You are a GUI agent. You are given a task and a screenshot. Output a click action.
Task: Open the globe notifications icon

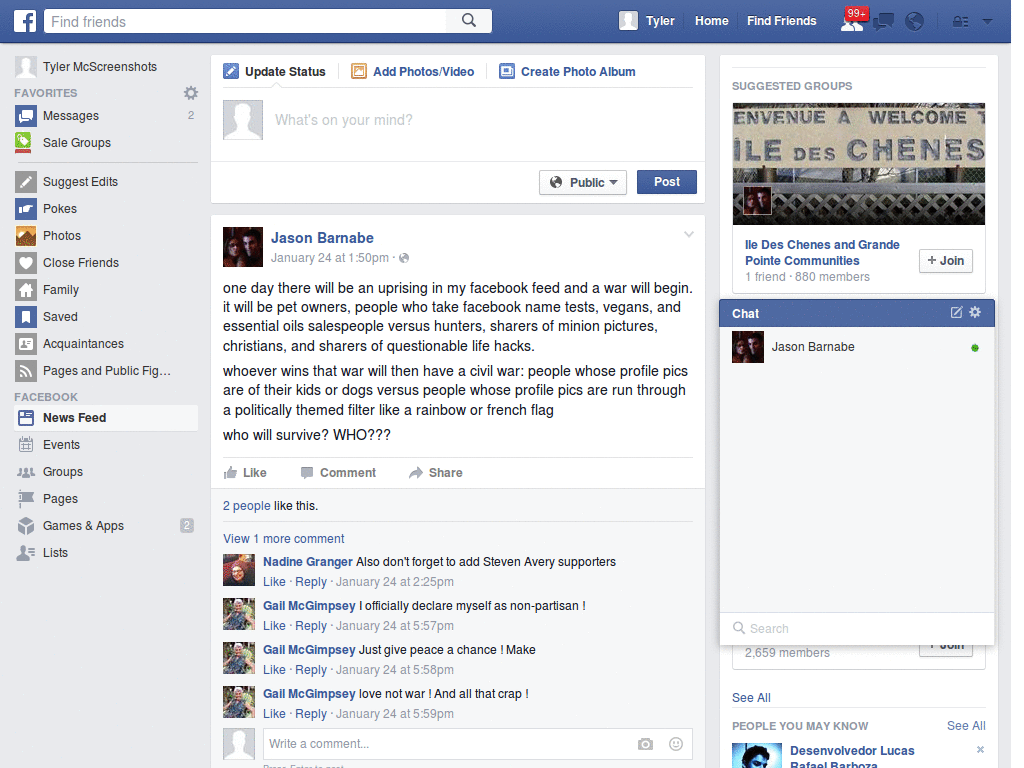coord(914,22)
